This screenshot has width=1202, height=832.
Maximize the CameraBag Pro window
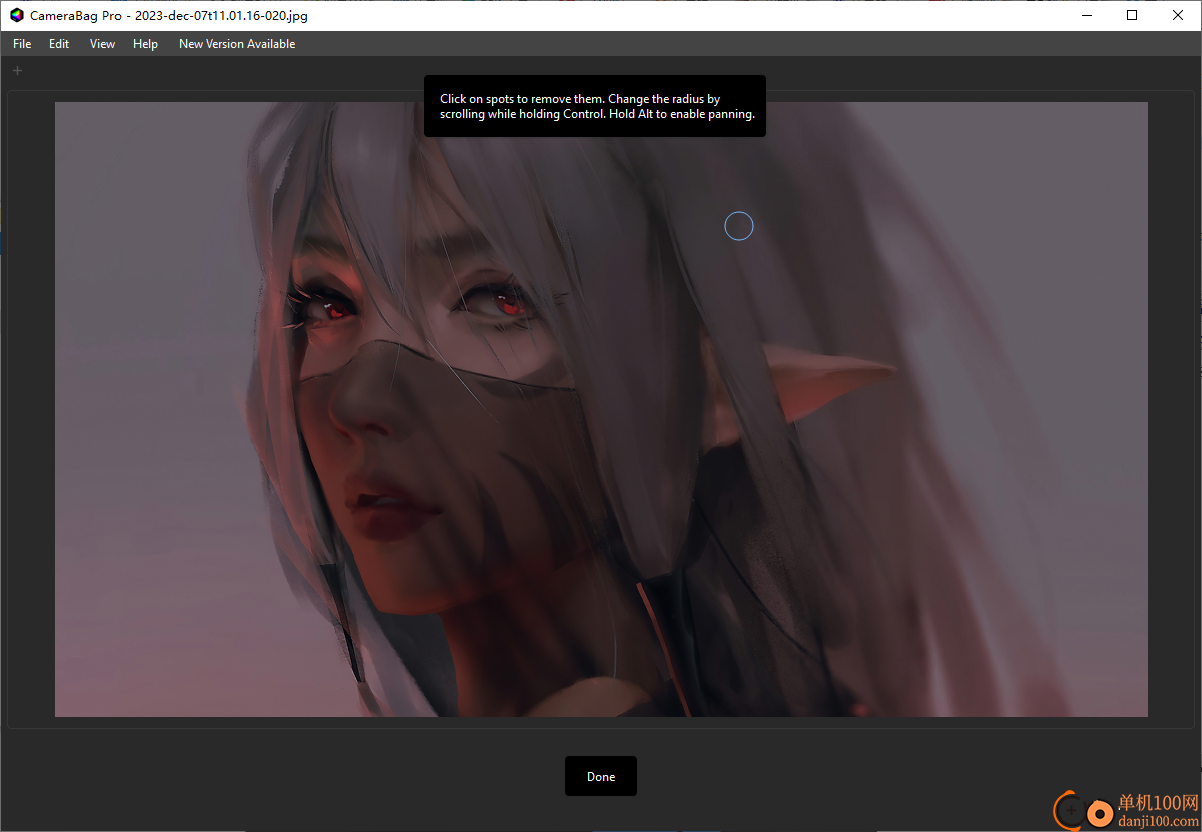[x=1132, y=15]
